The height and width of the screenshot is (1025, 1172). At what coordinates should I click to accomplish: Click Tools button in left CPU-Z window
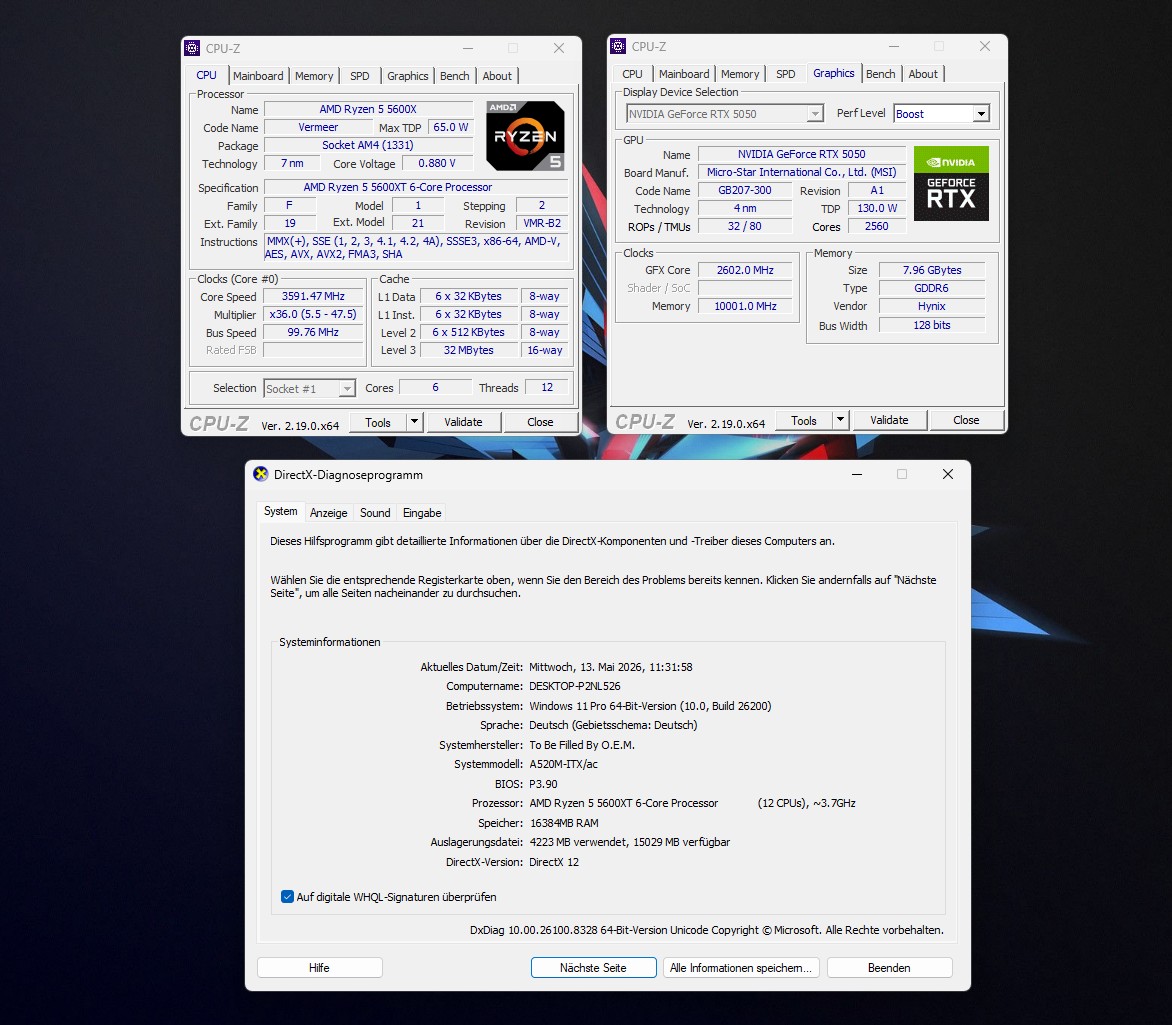(377, 422)
